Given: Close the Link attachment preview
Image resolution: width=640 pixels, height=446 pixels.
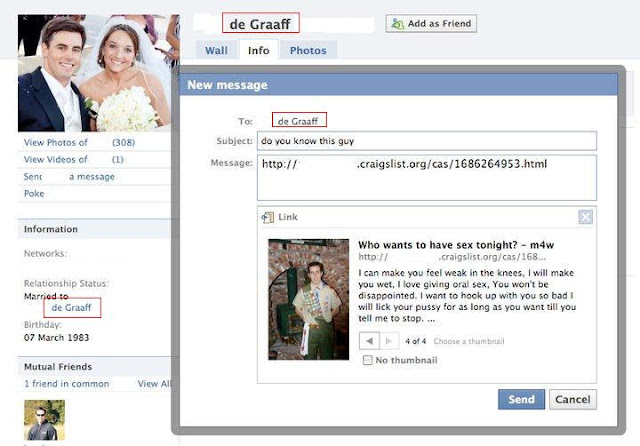Looking at the screenshot, I should pos(586,217).
